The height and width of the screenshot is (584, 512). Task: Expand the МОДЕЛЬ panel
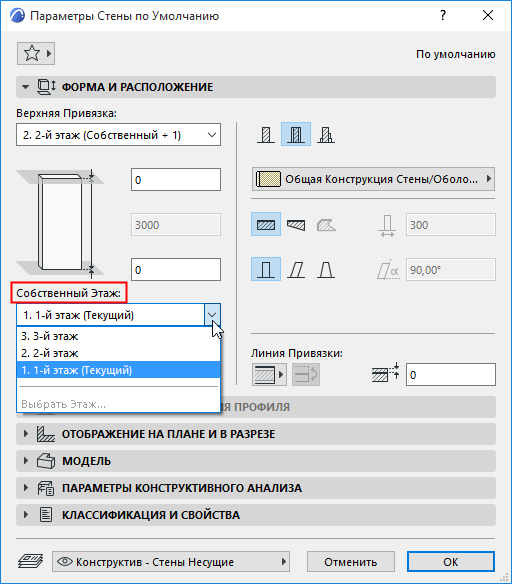pyautogui.click(x=25, y=461)
